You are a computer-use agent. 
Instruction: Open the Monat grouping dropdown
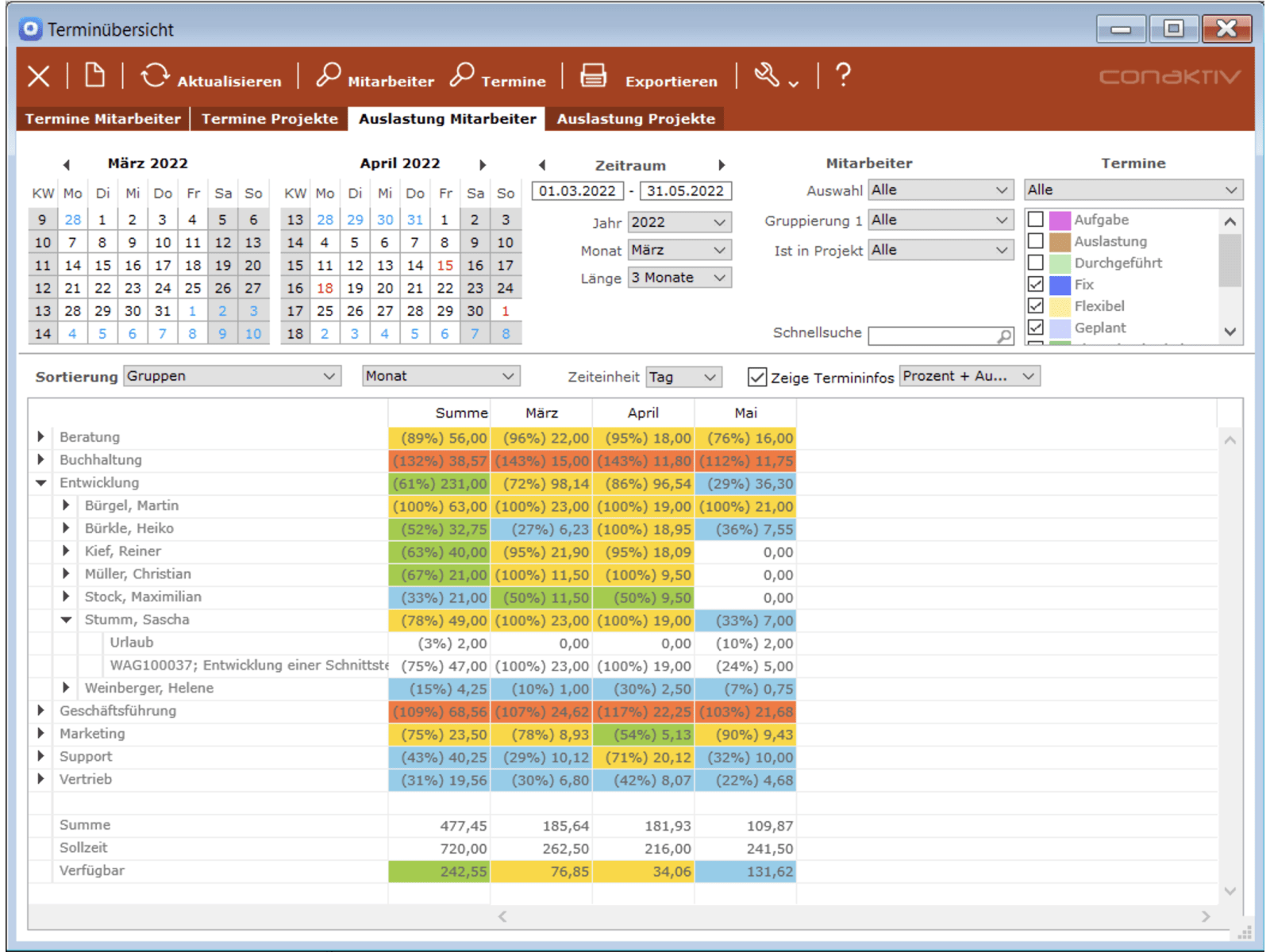point(441,376)
